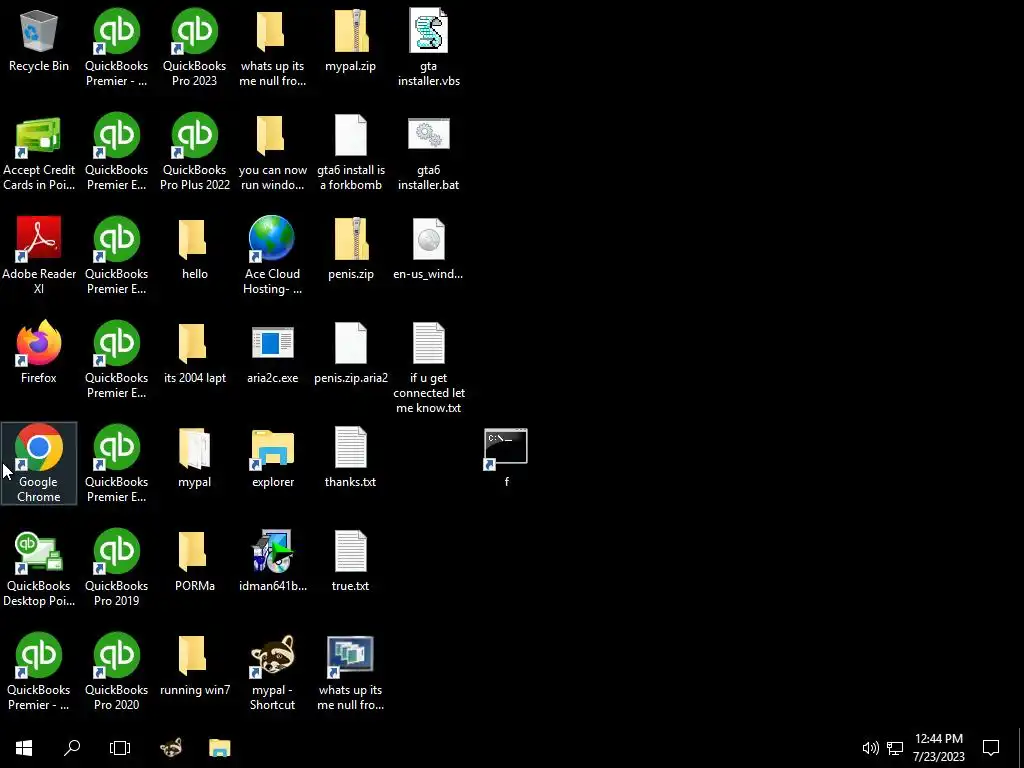Open QuickBooks Desktop Point of Sale shortcut
The height and width of the screenshot is (768, 1024).
39,568
